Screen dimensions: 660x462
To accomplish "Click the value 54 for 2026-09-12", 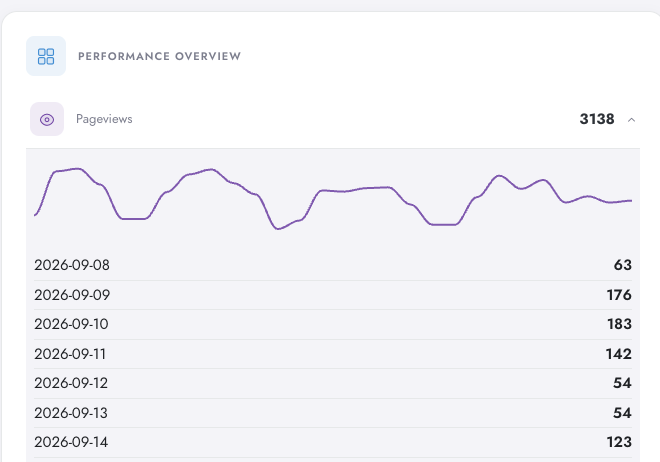I will (x=623, y=383).
